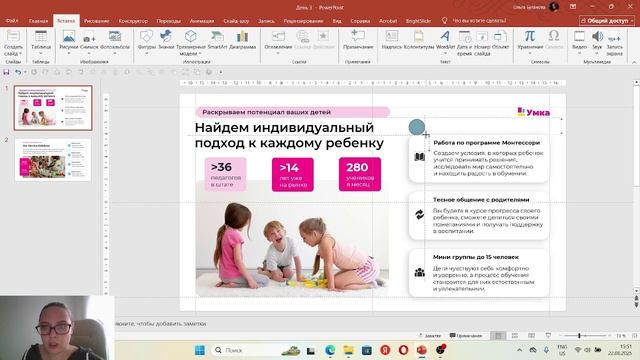Switch to the Переходы tab

point(168,20)
